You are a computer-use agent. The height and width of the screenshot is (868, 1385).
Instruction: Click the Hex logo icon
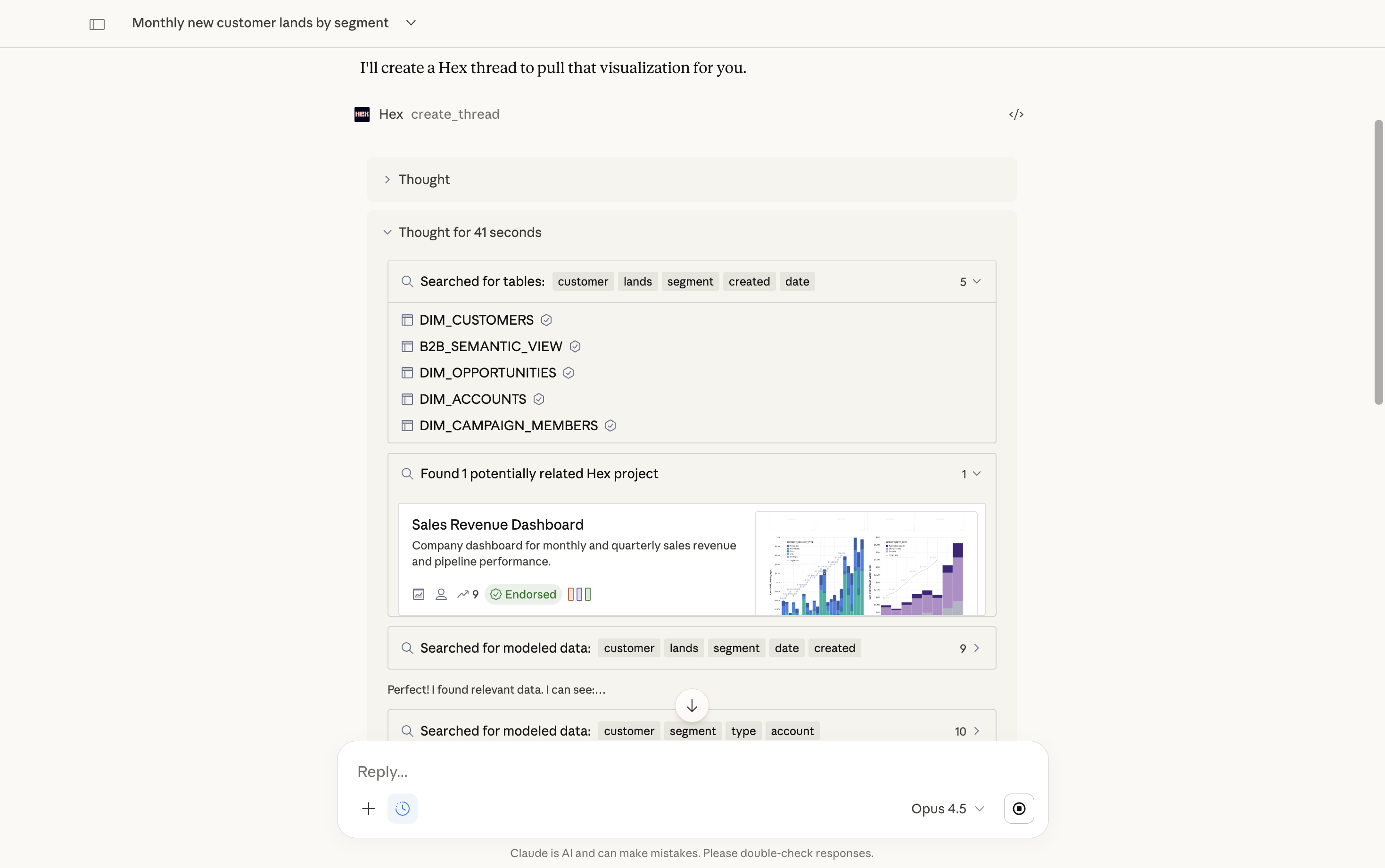coord(362,114)
